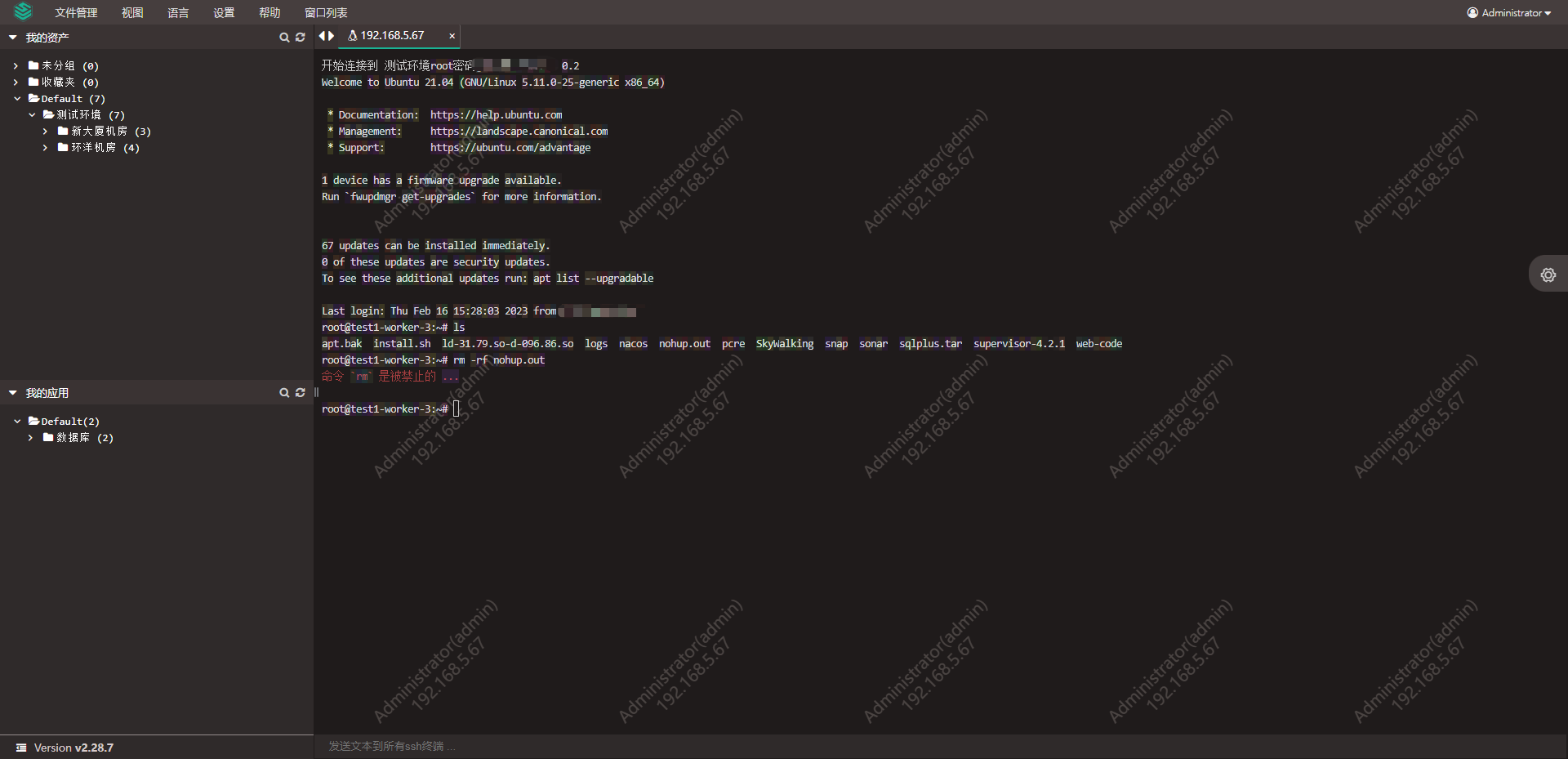1568x759 pixels.
Task: Click the search icon in 我的应用 panel
Action: 283,392
